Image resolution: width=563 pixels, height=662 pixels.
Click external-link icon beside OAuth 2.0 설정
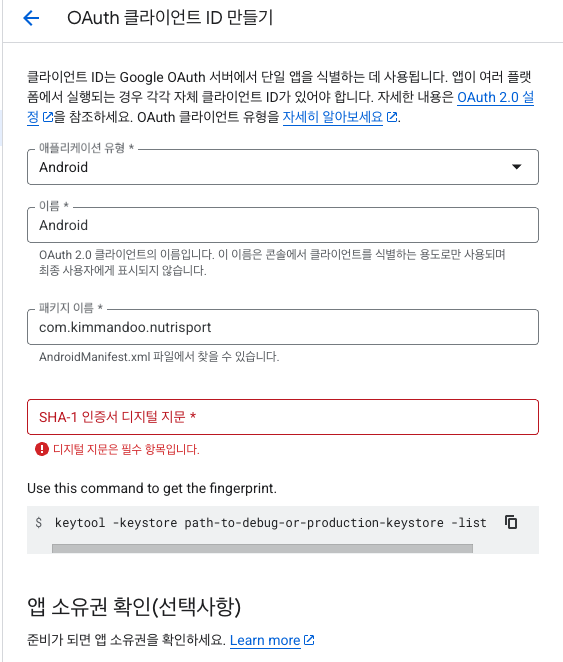click(48, 117)
